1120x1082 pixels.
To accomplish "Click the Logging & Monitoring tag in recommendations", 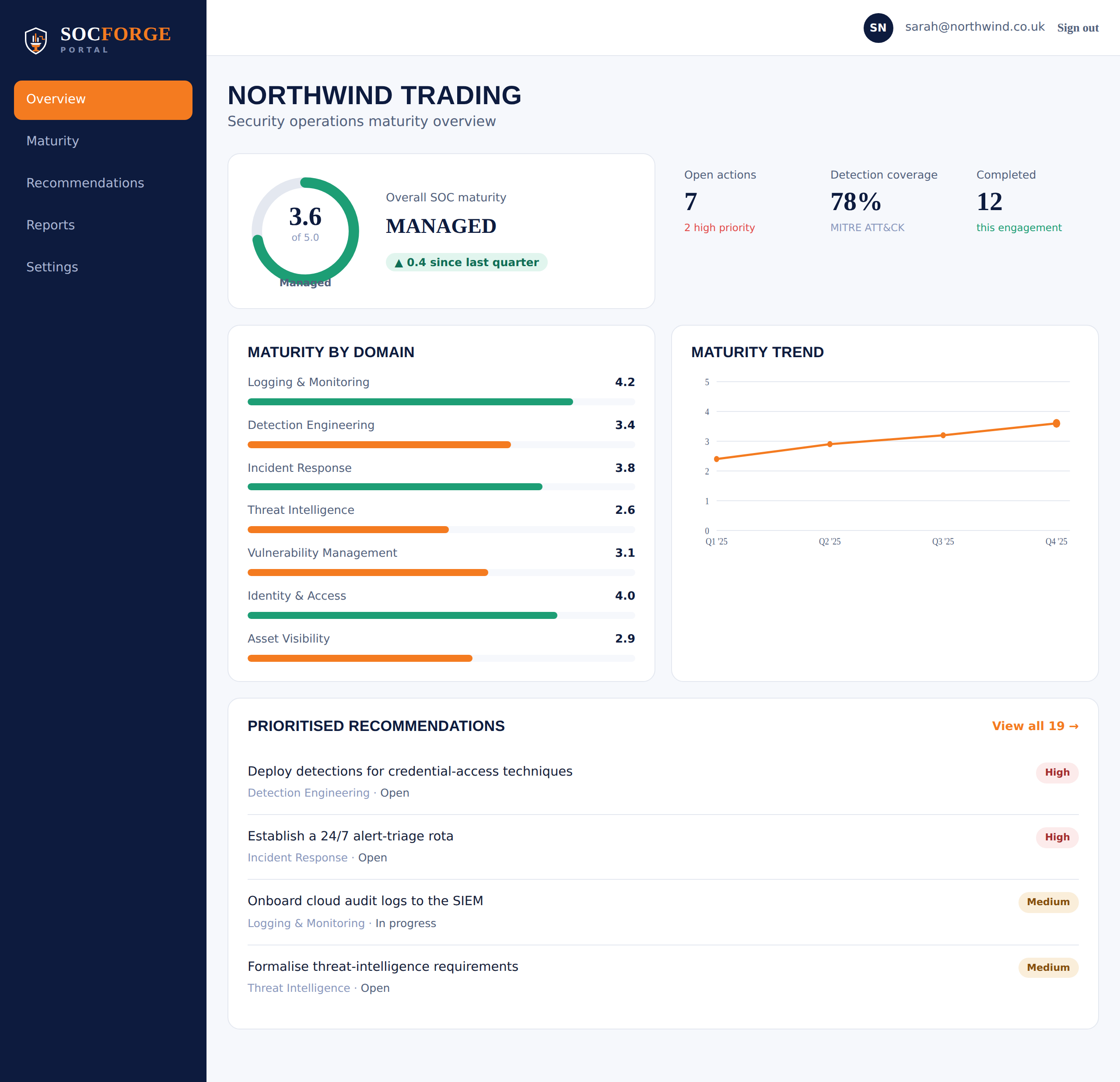I will tap(306, 923).
